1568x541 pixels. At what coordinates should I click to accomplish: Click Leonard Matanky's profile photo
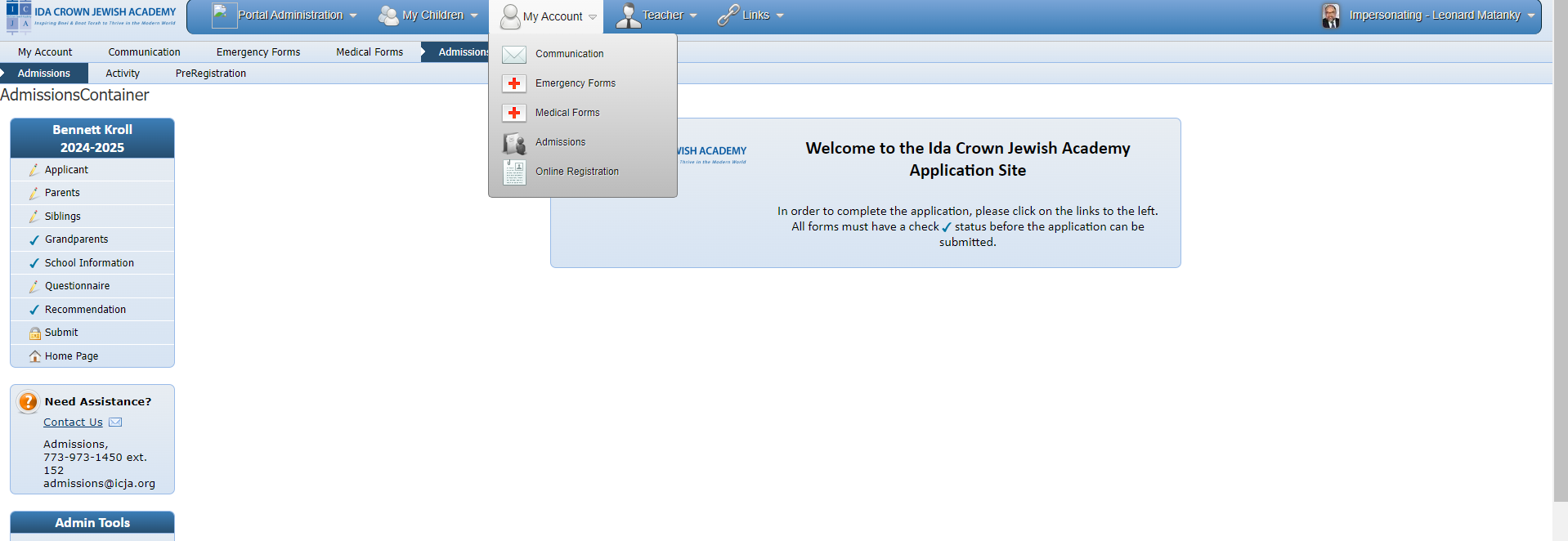pos(1331,16)
